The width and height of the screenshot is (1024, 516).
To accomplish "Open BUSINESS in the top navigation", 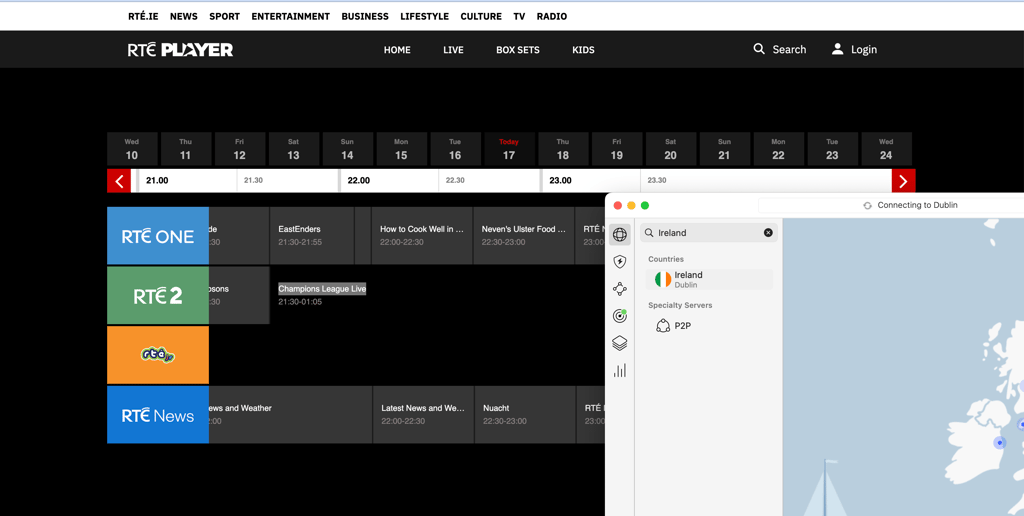I will pyautogui.click(x=365, y=16).
